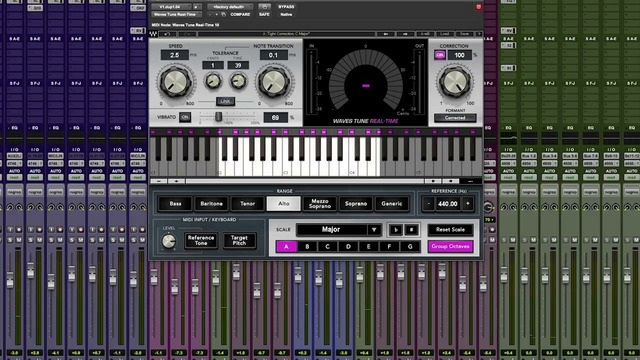Increase reference frequency with plus button
Viewport: 640px width, 360px height.
(x=468, y=204)
